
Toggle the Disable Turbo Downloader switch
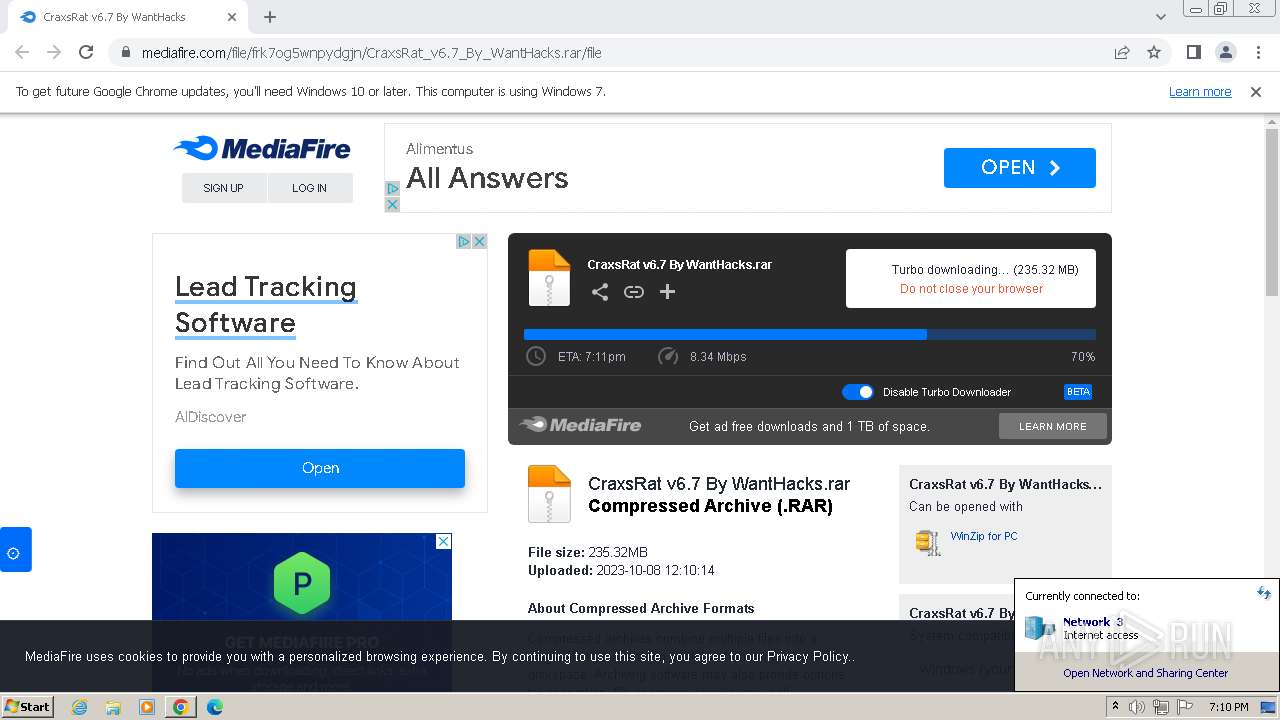pos(858,392)
